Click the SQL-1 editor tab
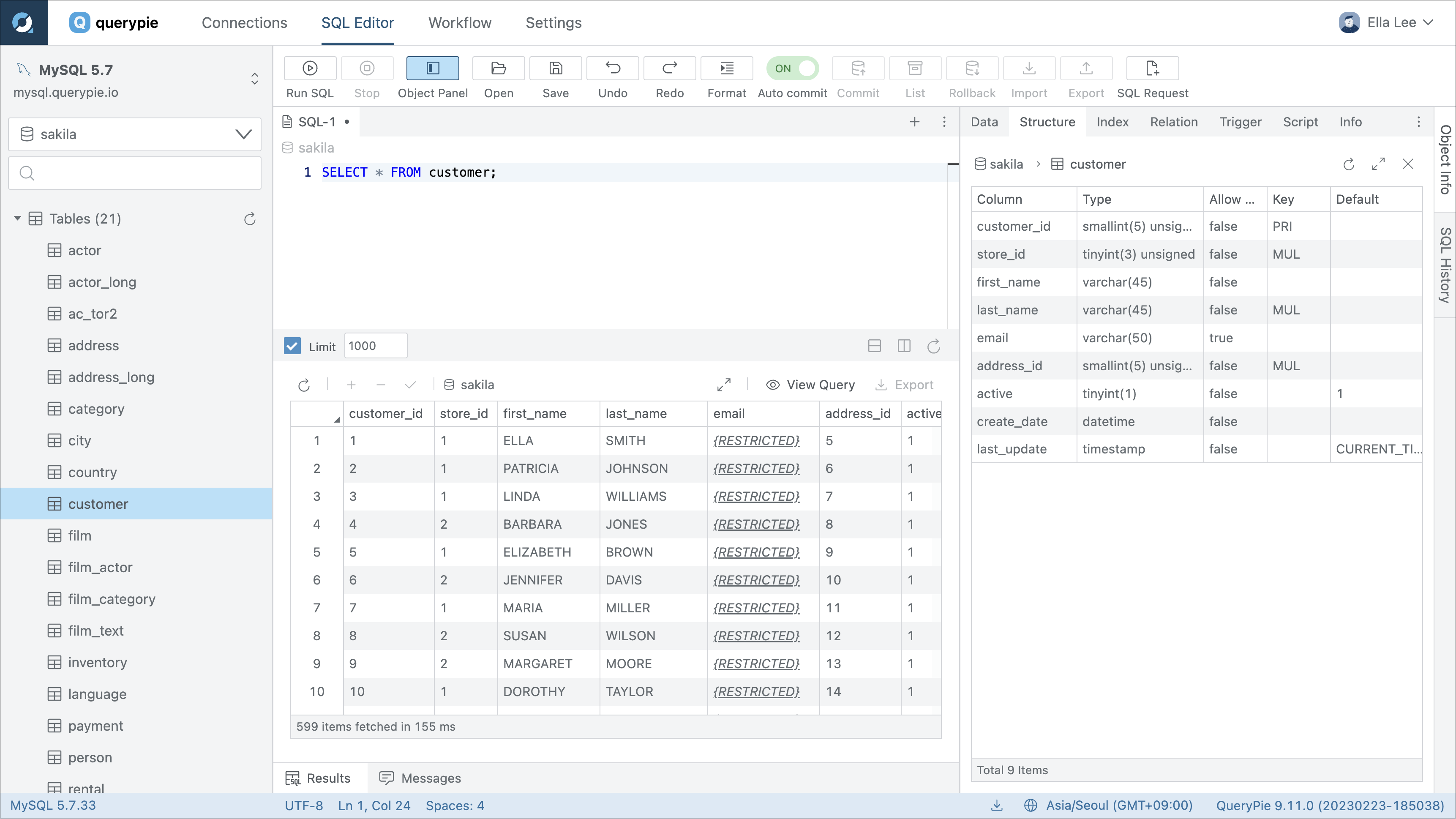The width and height of the screenshot is (1456, 819). click(316, 122)
